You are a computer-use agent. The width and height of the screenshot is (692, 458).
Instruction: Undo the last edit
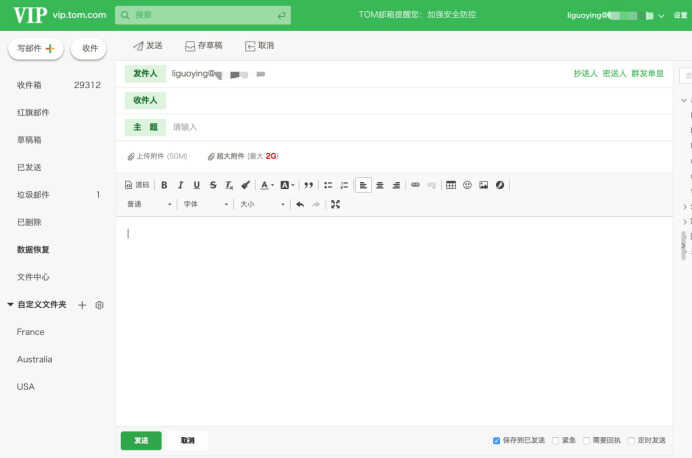click(x=300, y=204)
